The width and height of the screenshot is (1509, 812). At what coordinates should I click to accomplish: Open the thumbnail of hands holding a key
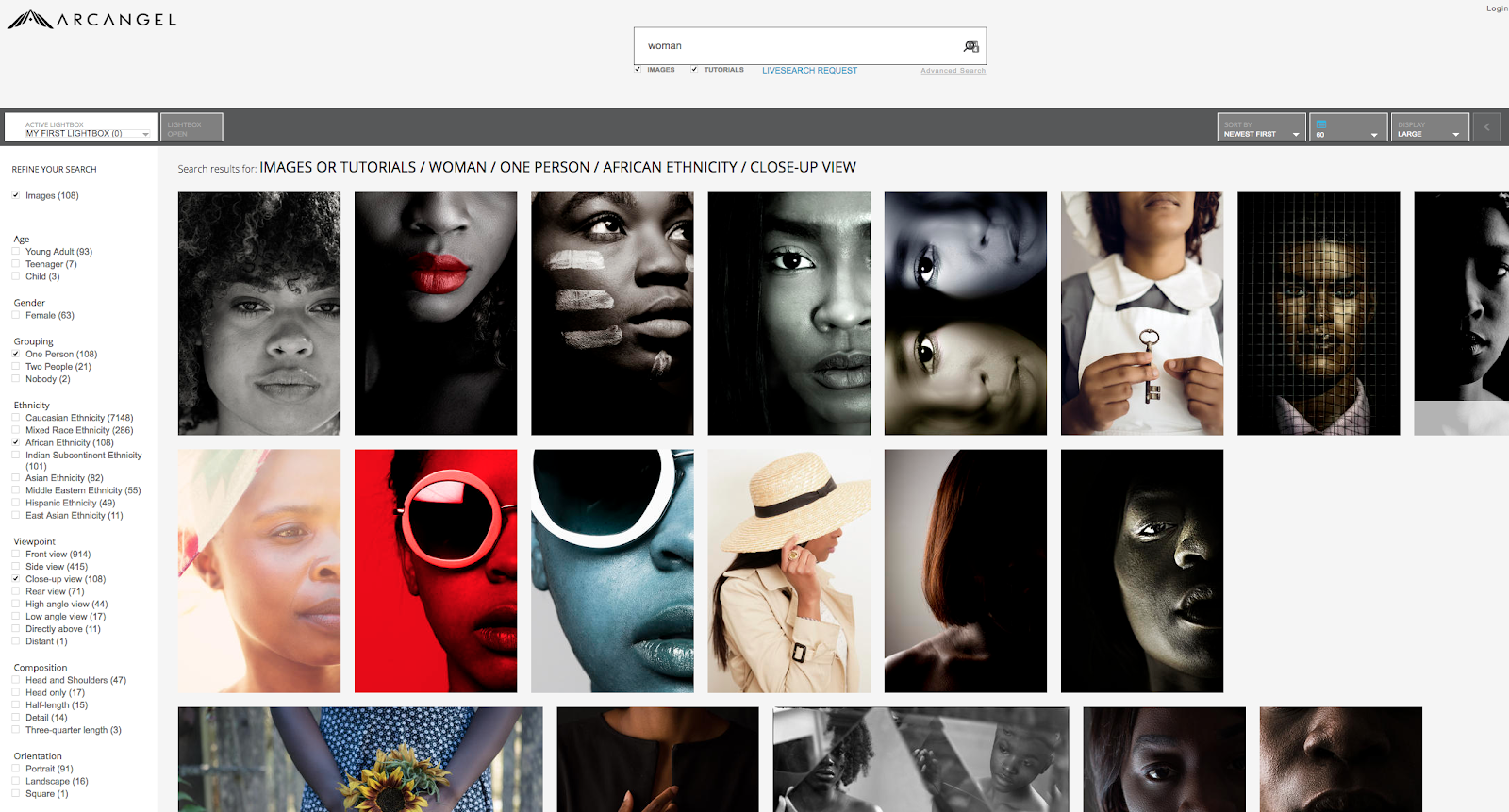pyautogui.click(x=1142, y=313)
